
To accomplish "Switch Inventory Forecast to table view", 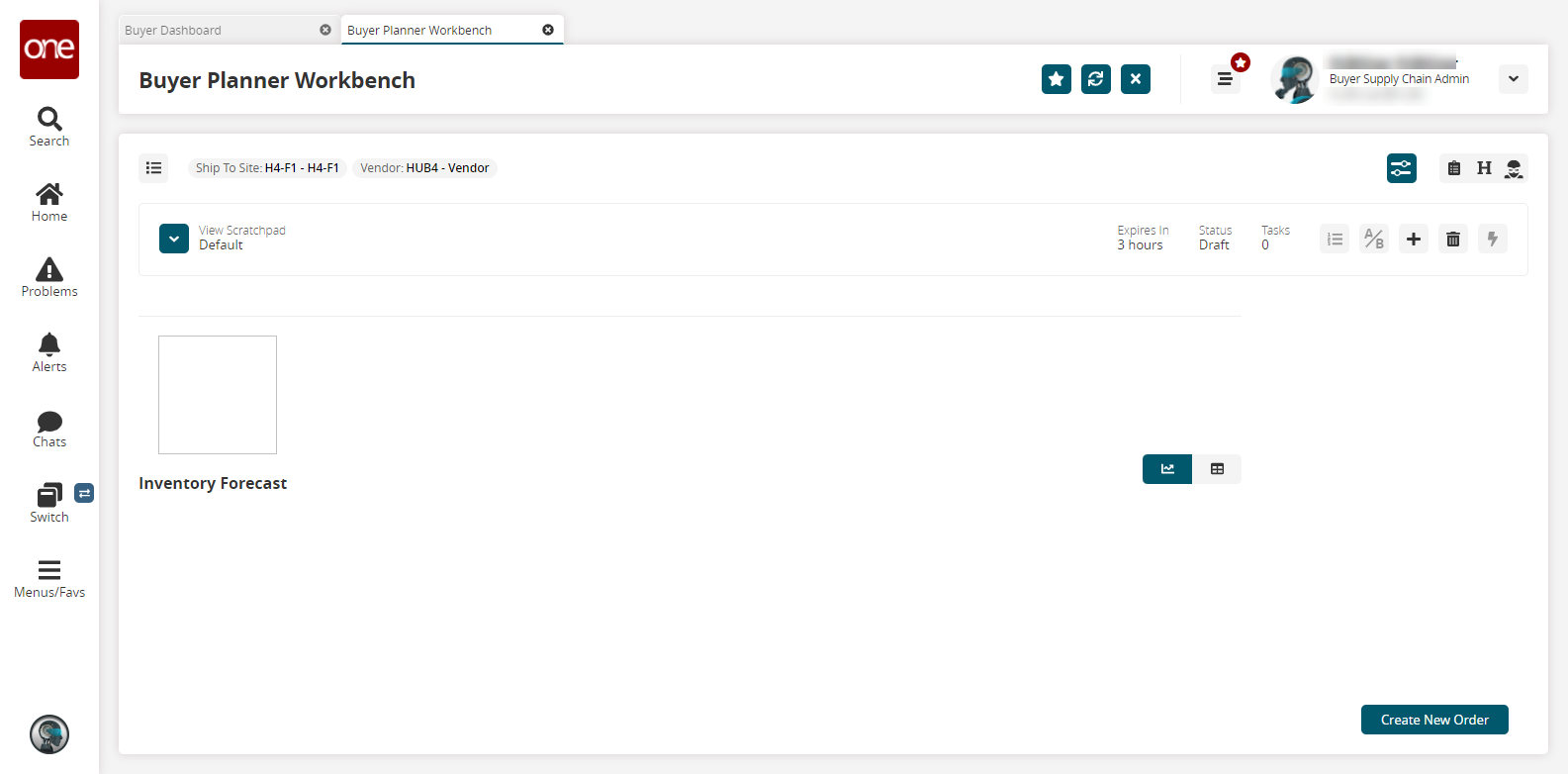I will click(1217, 469).
